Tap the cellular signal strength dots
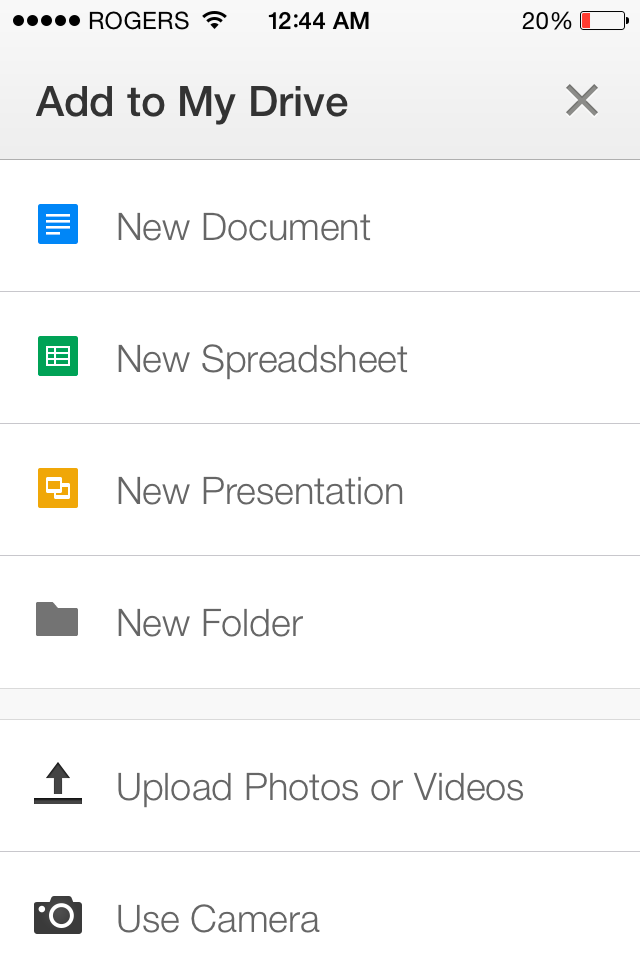This screenshot has height=960, width=640. coord(46,21)
